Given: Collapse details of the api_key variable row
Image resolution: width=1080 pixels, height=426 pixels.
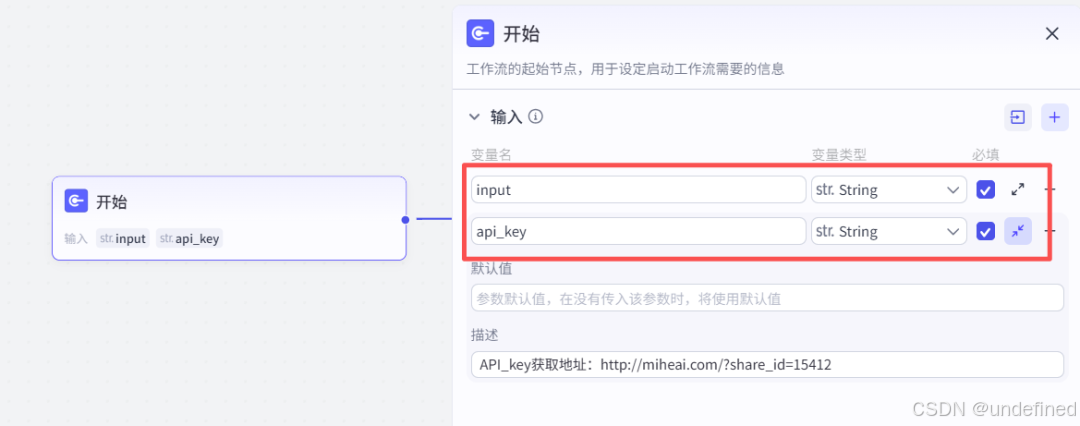Looking at the screenshot, I should [x=1017, y=232].
